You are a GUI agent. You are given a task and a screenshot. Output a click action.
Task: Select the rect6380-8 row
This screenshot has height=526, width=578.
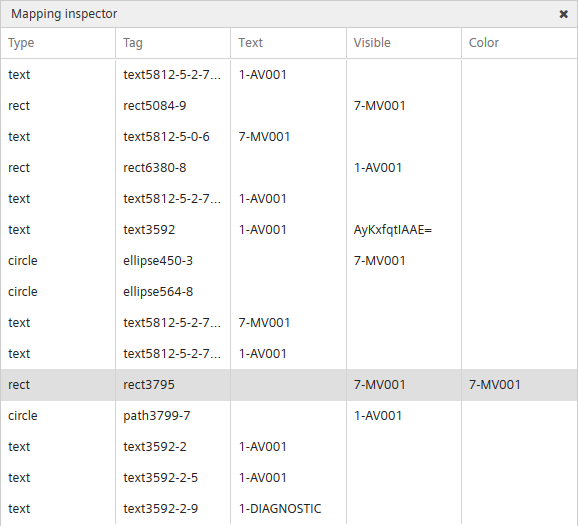coord(289,168)
